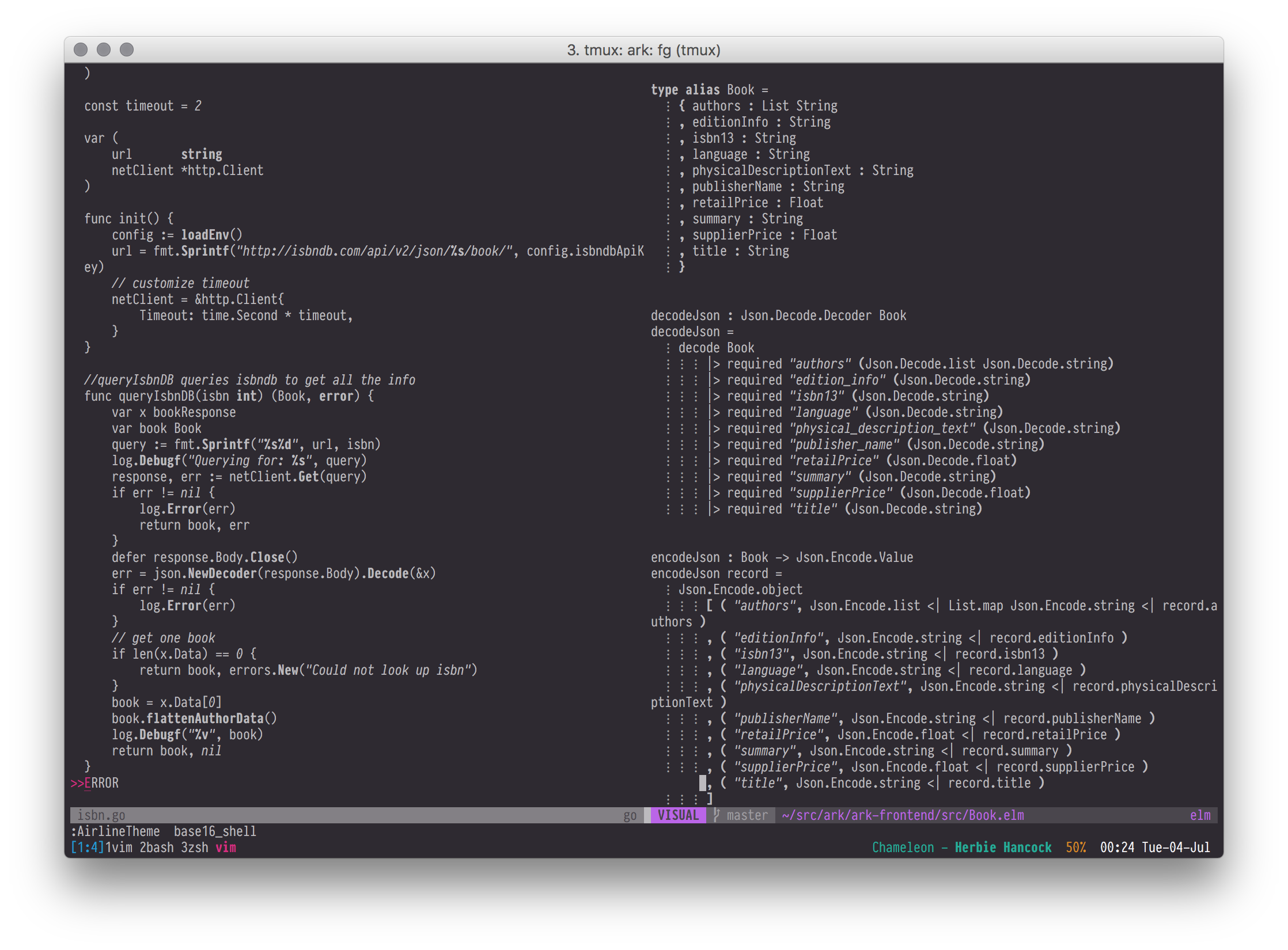This screenshot has width=1288, height=950.
Task: Click the AirlineTheme command line
Action: coord(164,831)
